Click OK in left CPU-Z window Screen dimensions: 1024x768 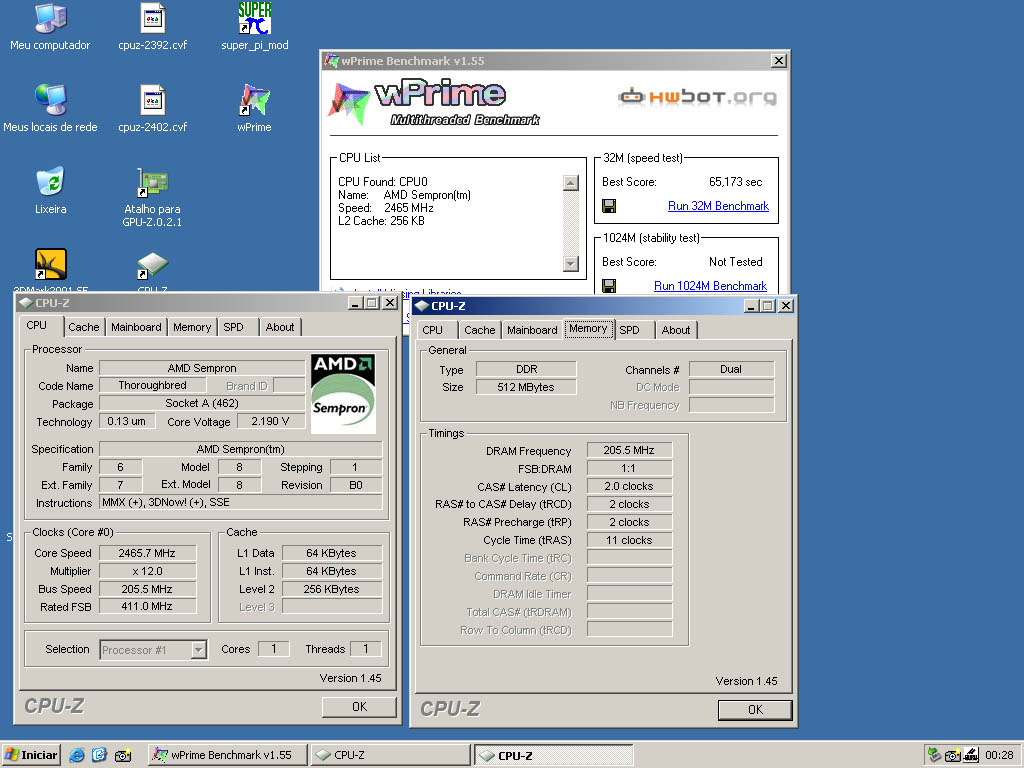tap(359, 707)
